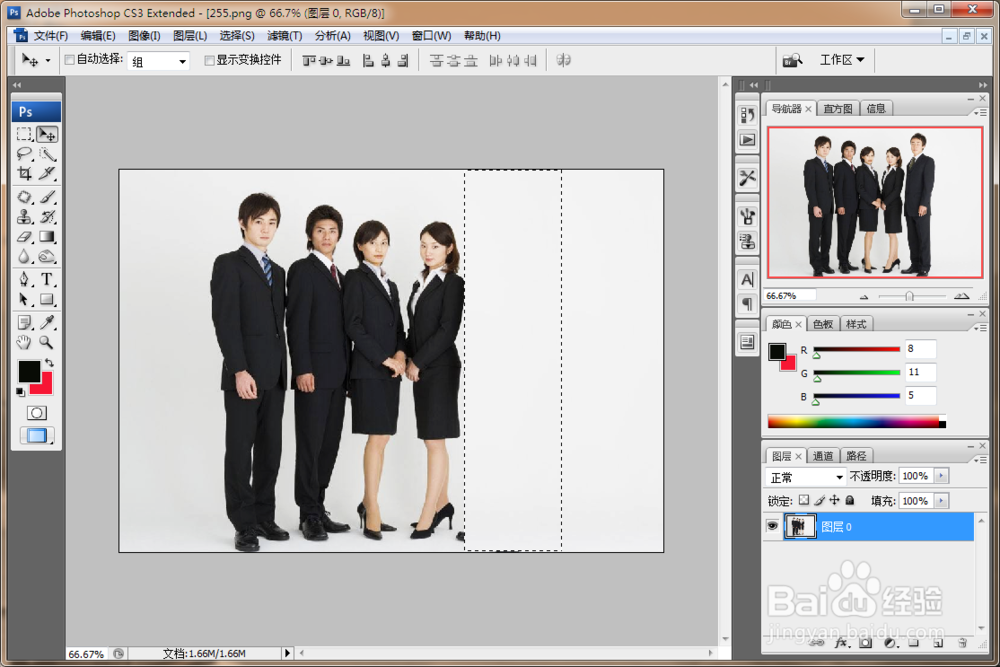Open the Layers panel options menu
Screen dimensions: 1000x667
click(x=978, y=460)
